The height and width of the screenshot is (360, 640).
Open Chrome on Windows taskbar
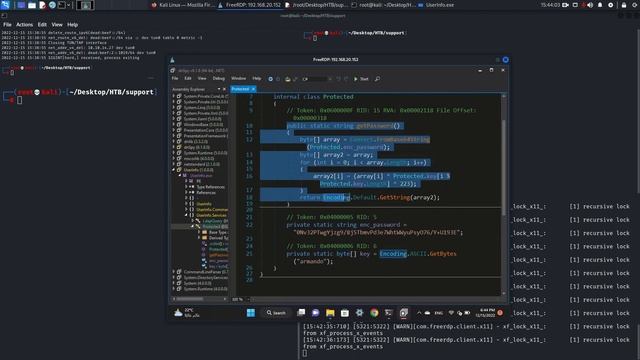[x=374, y=313]
